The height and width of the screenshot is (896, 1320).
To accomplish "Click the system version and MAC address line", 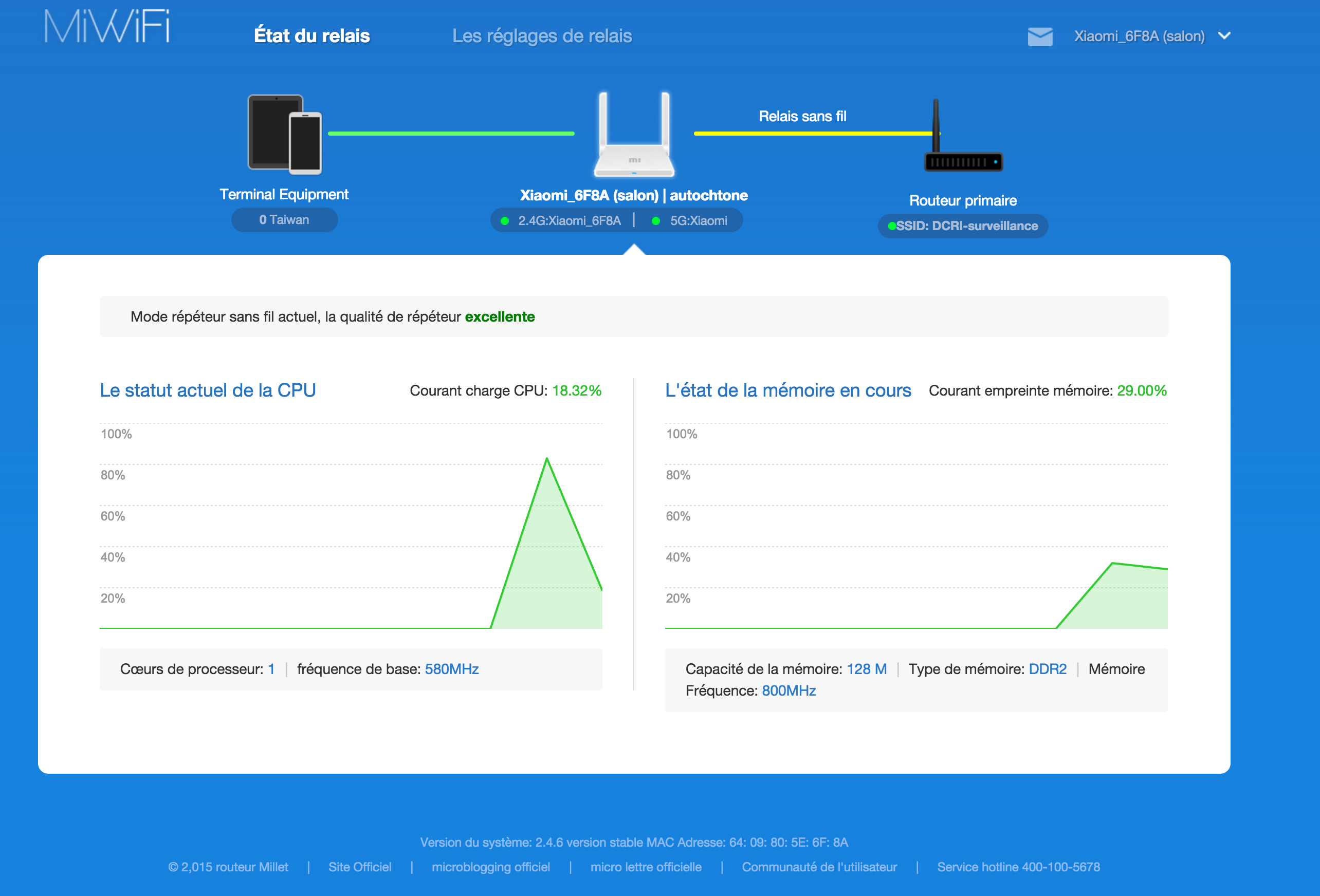I will (634, 842).
